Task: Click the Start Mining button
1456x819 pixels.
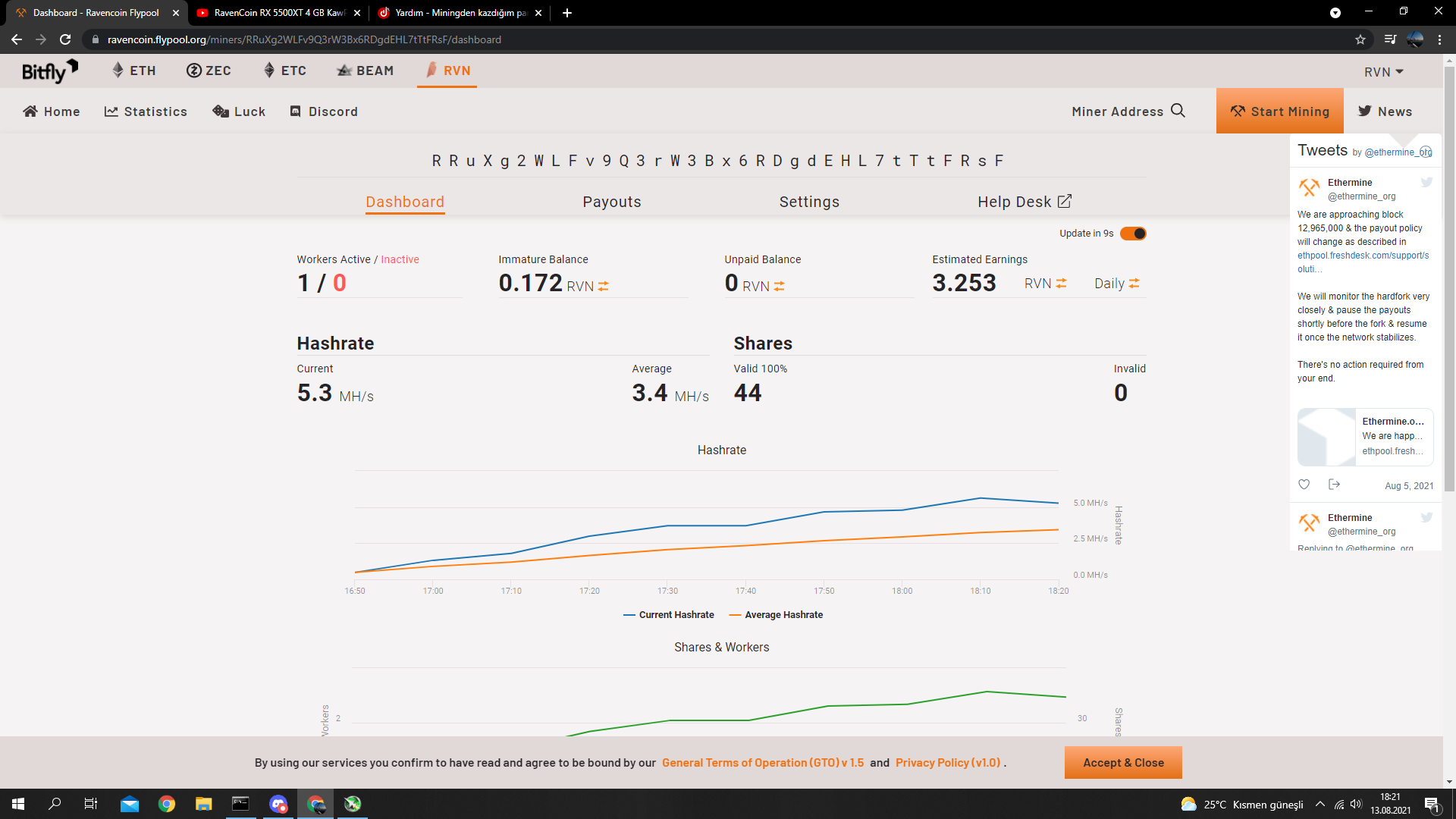Action: tap(1279, 111)
